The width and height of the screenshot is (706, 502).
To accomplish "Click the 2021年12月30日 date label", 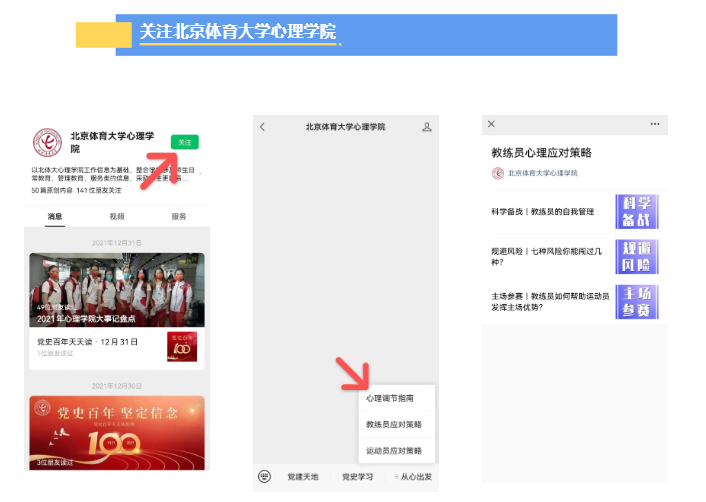I will click(117, 386).
